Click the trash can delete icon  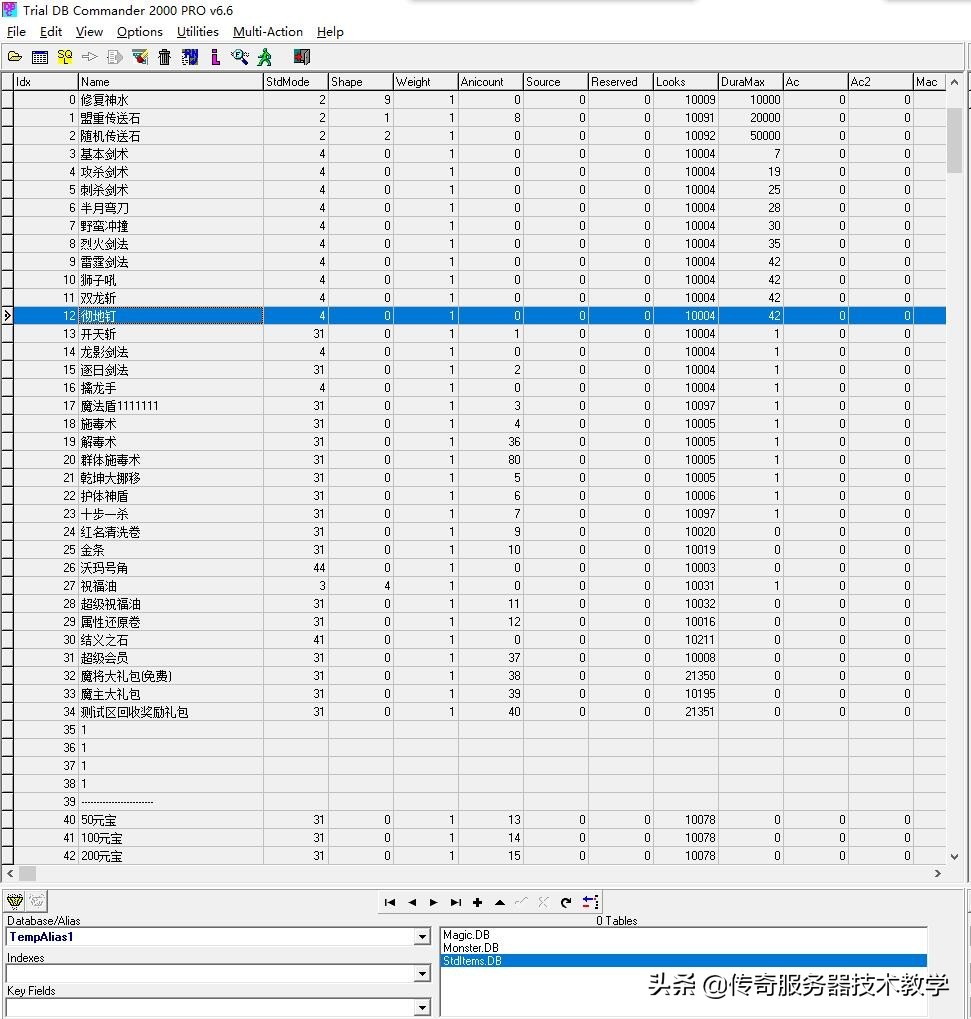point(165,57)
